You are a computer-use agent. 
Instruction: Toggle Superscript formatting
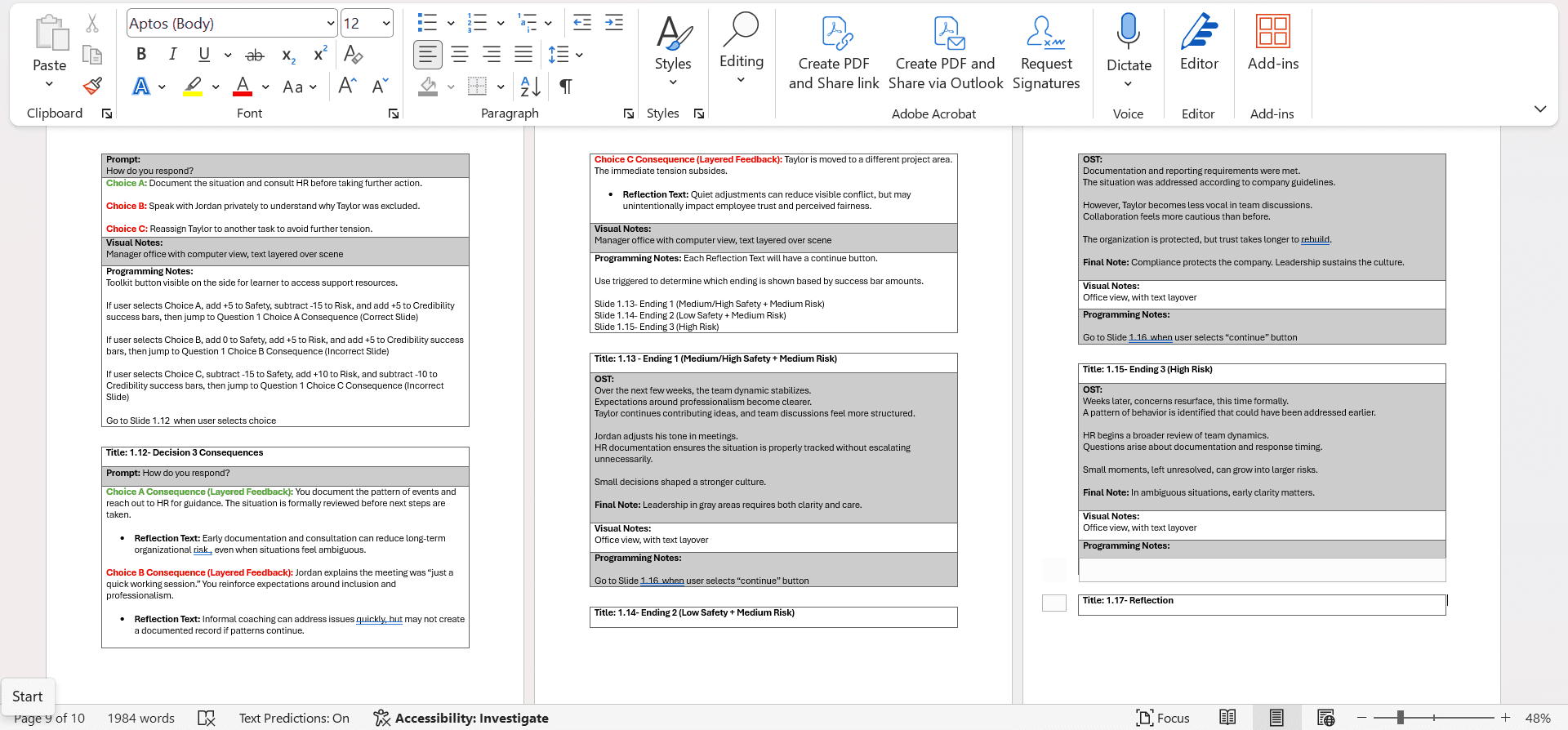click(x=320, y=55)
